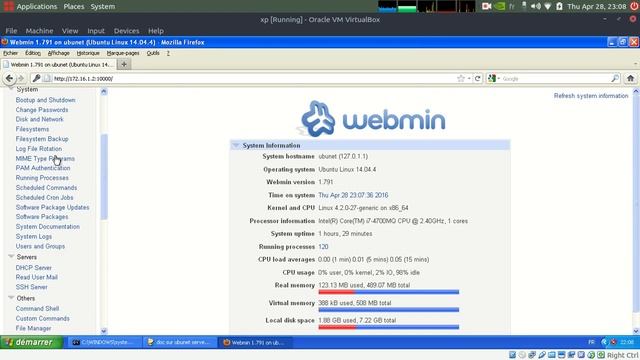The width and height of the screenshot is (640, 360).
Task: Open the VirtualBox Machine menu
Action: click(x=39, y=31)
